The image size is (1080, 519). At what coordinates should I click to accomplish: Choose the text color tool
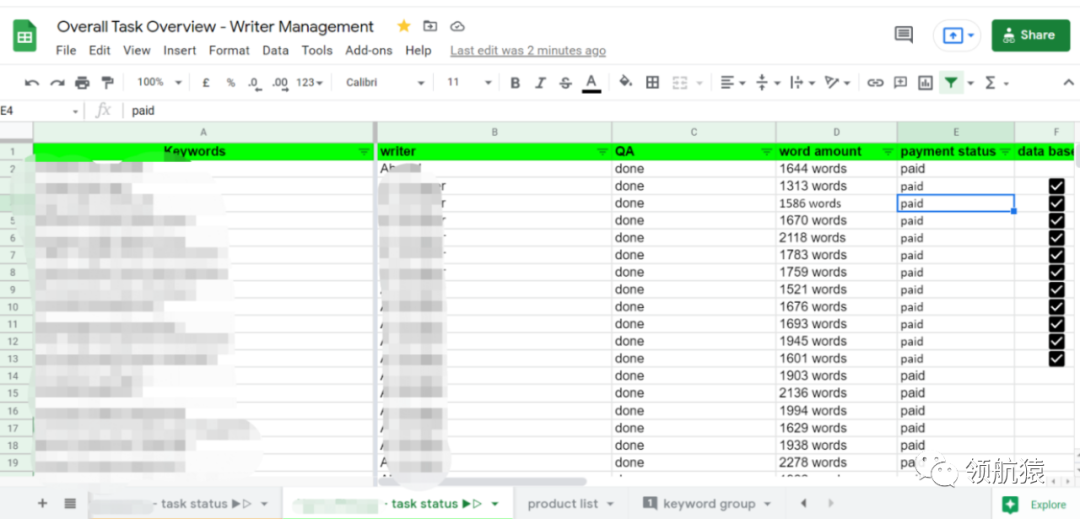(x=591, y=83)
